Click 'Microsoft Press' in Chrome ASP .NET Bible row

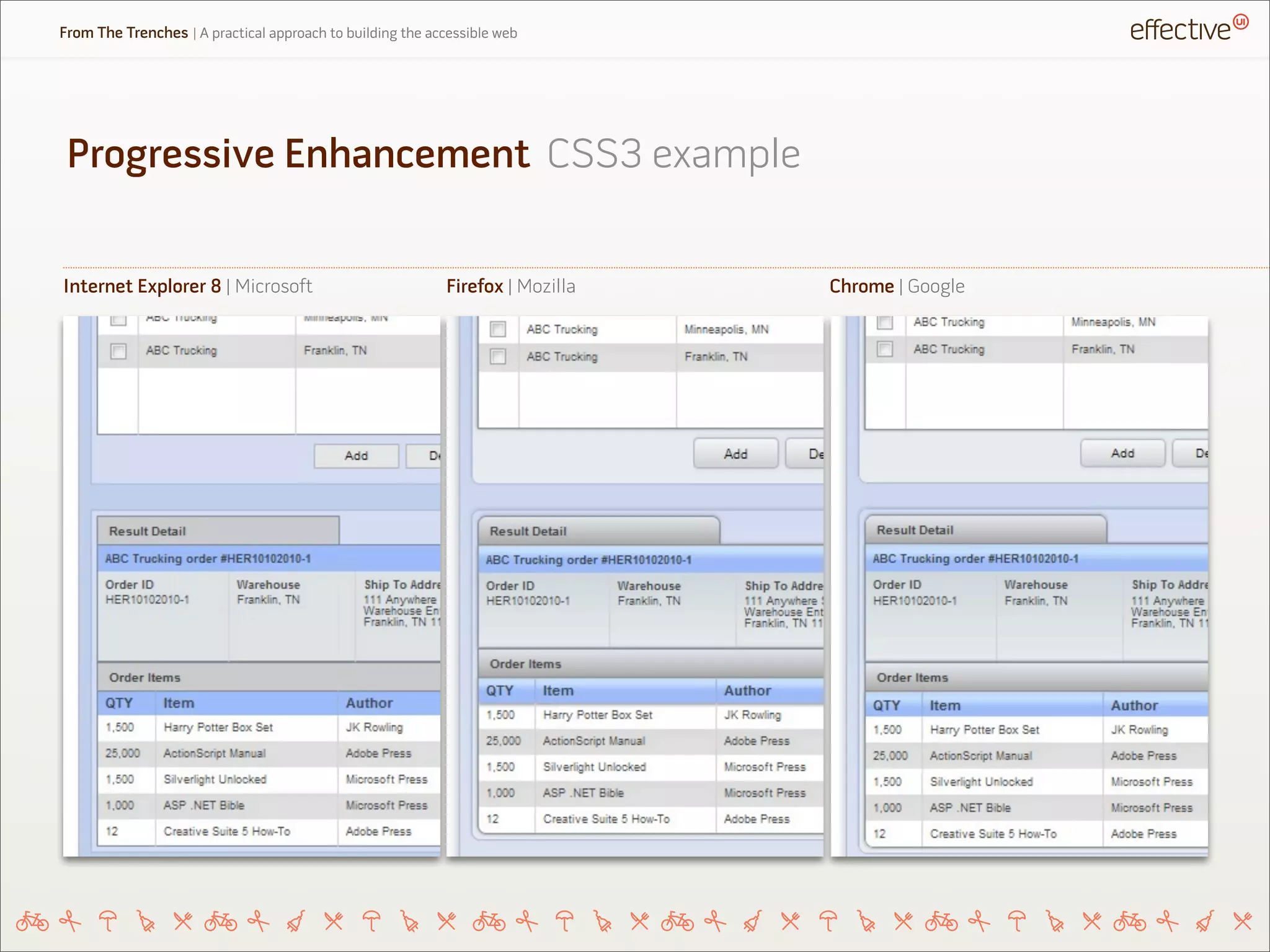coord(1152,808)
